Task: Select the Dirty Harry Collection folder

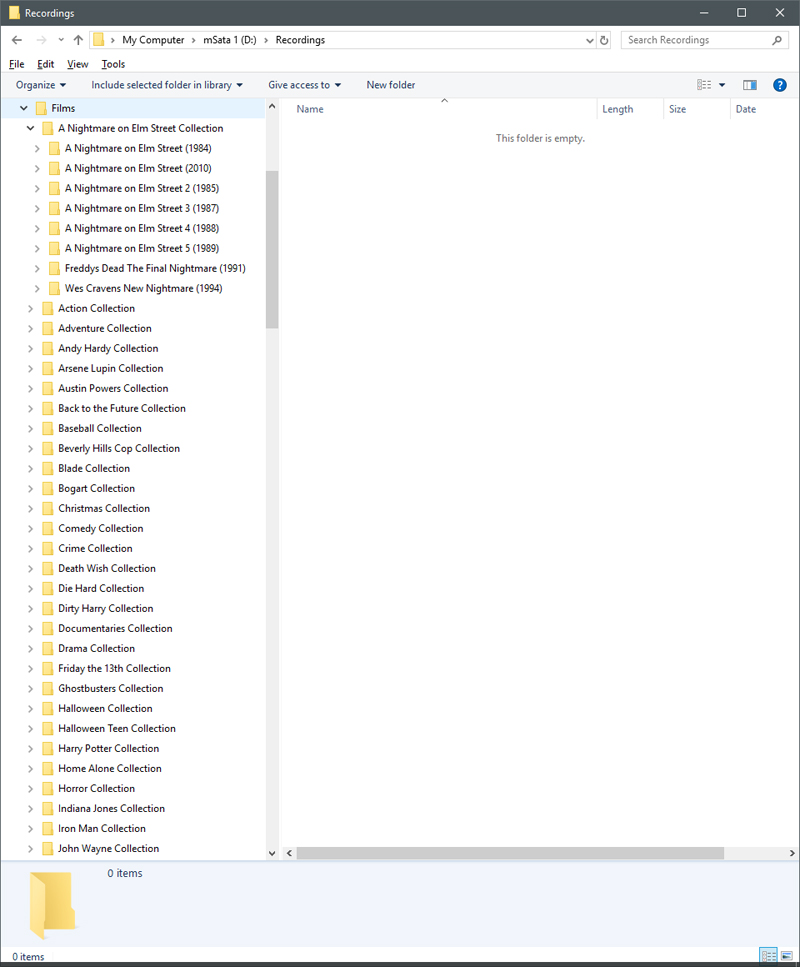Action: (105, 609)
